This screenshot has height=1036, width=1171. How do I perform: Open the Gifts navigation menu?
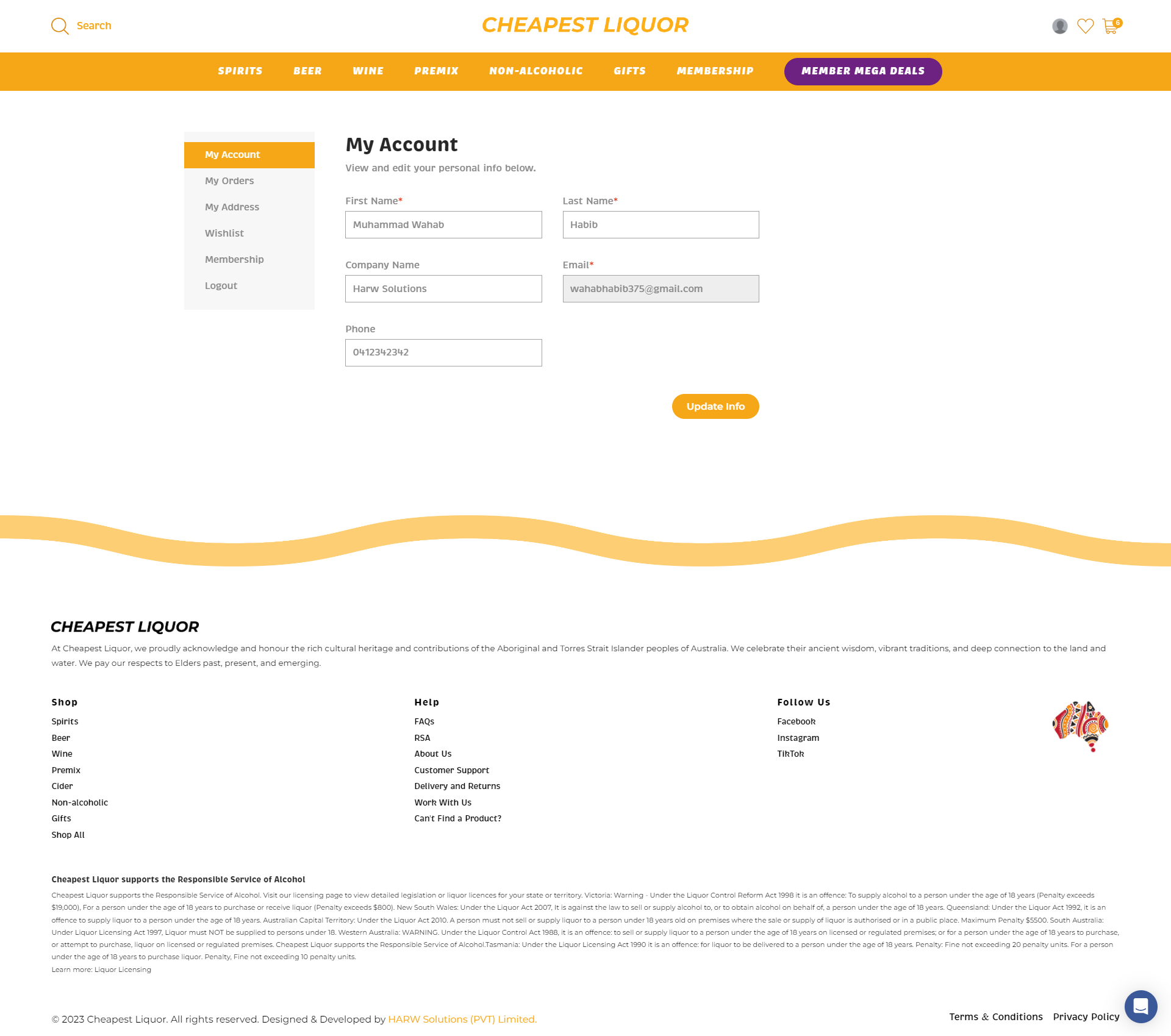coord(630,71)
